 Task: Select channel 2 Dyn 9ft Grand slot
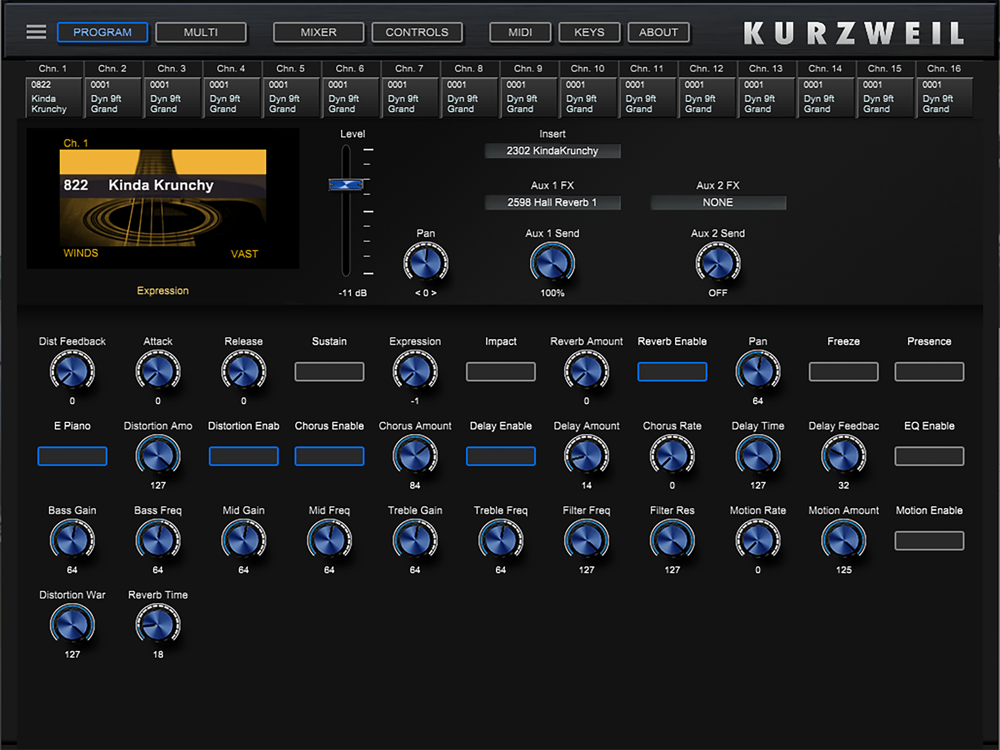[x=113, y=97]
